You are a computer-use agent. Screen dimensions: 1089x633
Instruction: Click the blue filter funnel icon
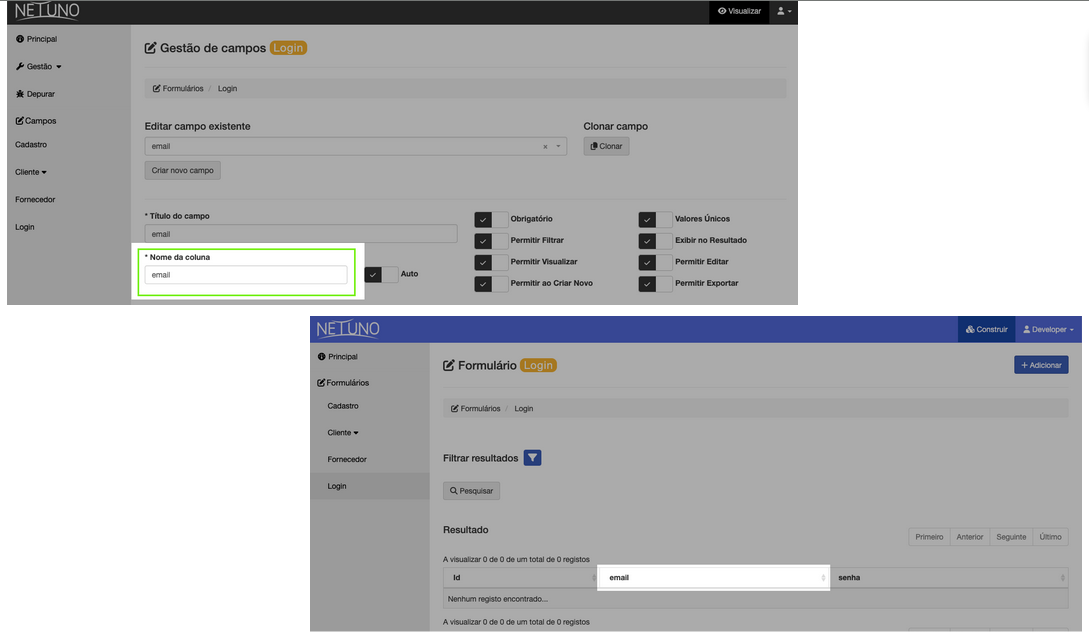coord(532,458)
